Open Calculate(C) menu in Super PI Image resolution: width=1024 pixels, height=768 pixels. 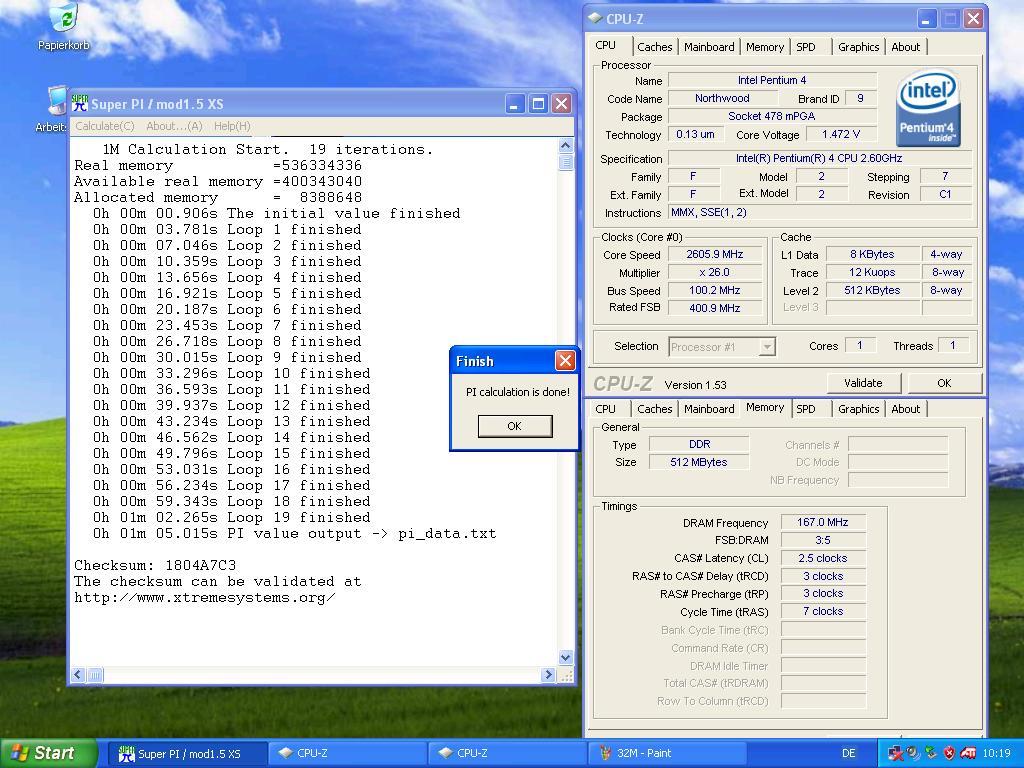coord(105,126)
